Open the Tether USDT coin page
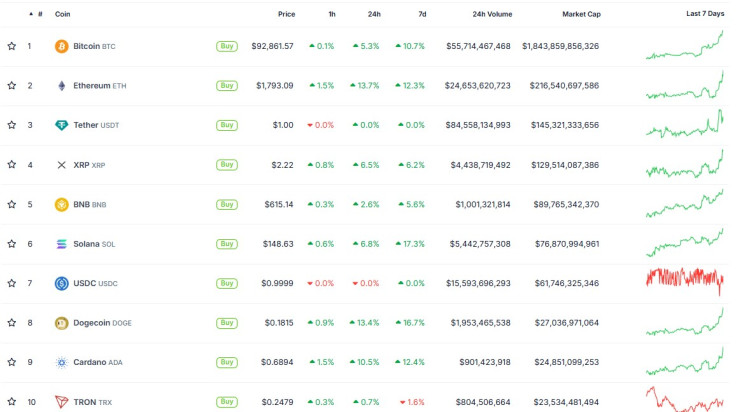 96,125
